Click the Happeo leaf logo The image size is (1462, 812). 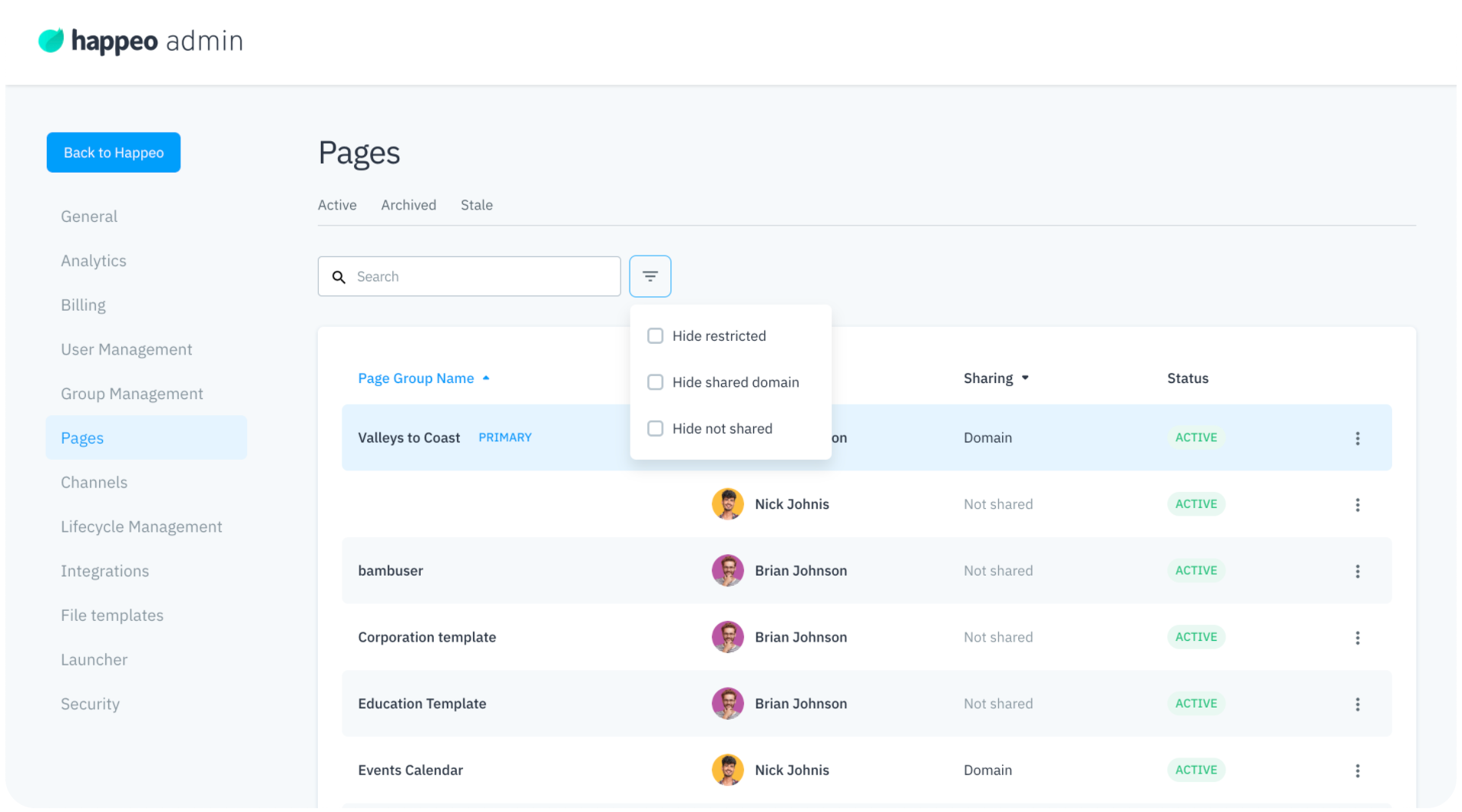[x=51, y=41]
